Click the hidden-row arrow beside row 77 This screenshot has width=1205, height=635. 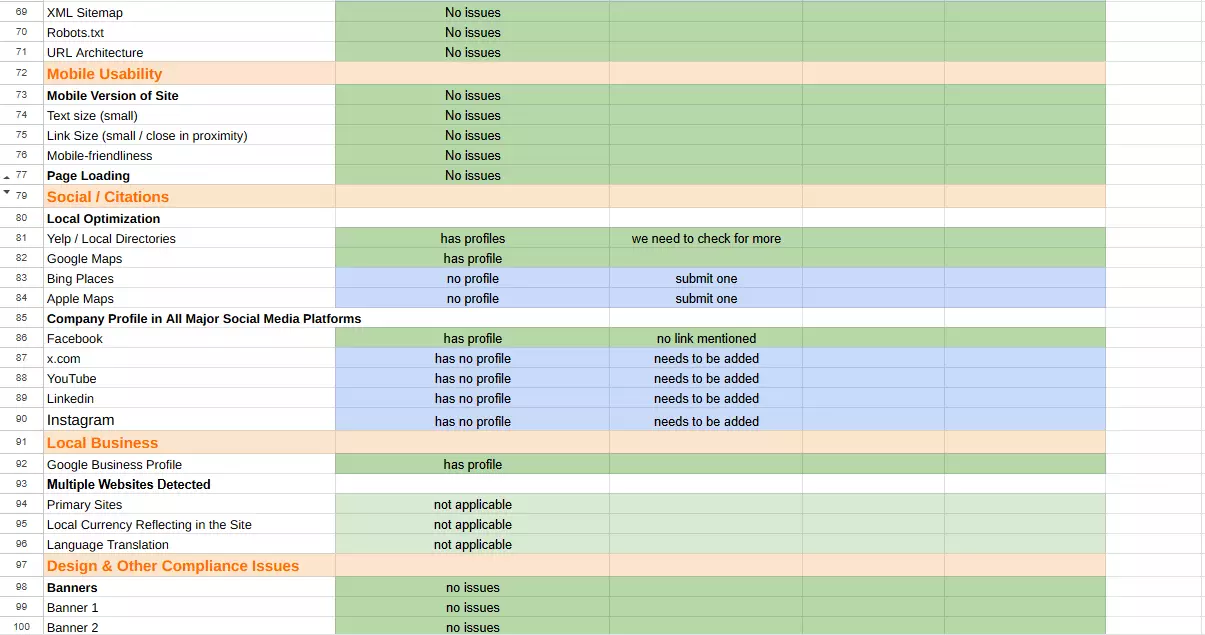click(7, 177)
